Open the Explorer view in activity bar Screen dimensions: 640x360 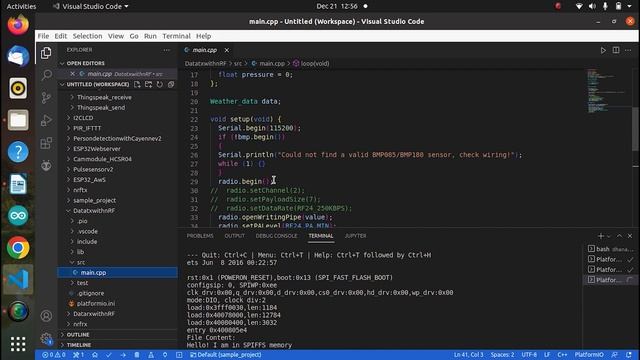click(x=46, y=53)
